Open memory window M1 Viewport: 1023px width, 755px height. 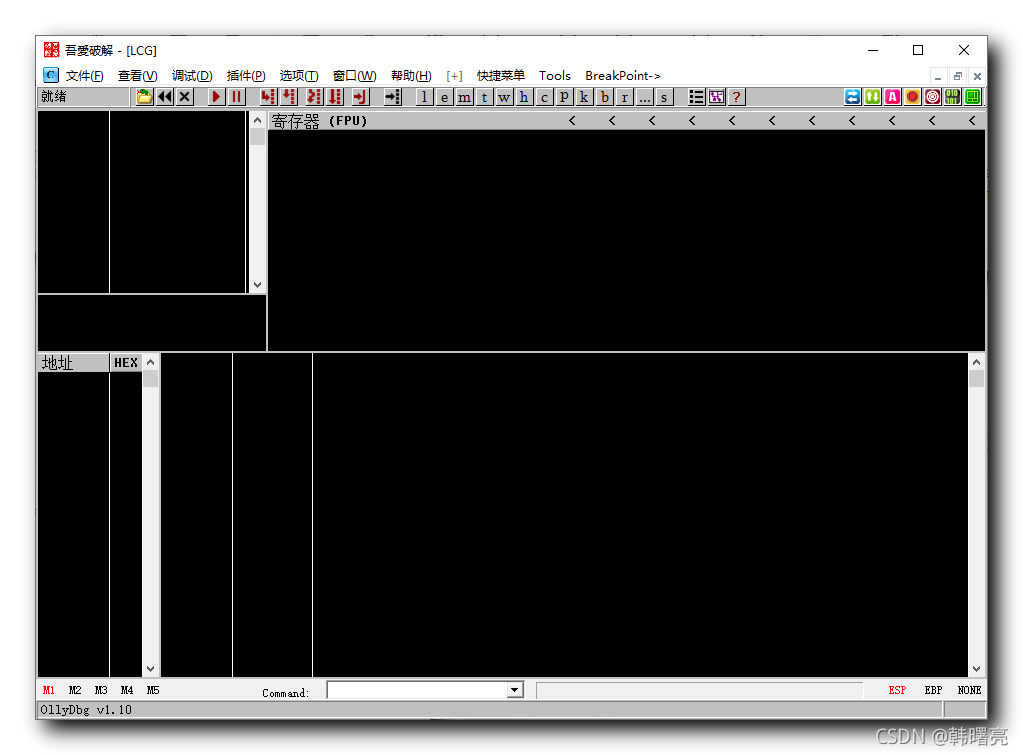(47, 689)
